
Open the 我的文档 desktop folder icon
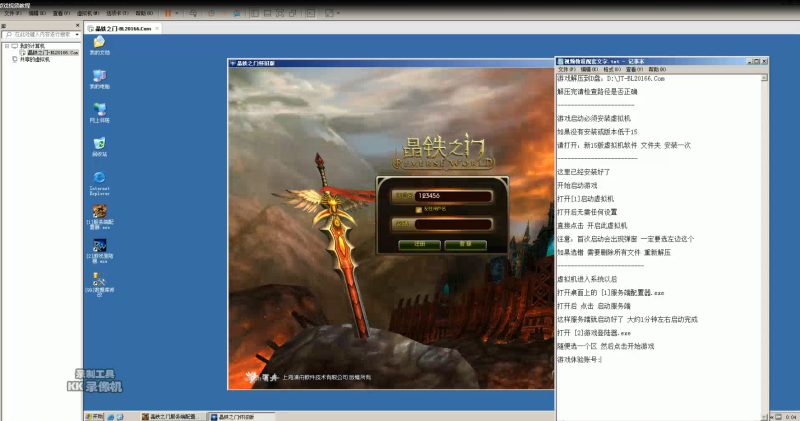pyautogui.click(x=99, y=44)
